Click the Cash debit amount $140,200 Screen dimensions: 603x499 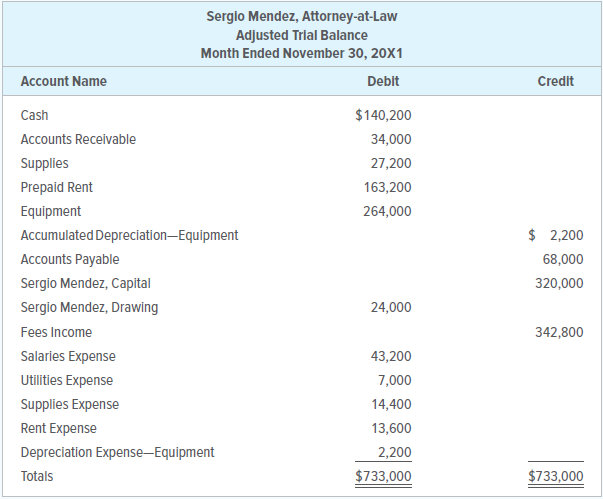(x=383, y=116)
